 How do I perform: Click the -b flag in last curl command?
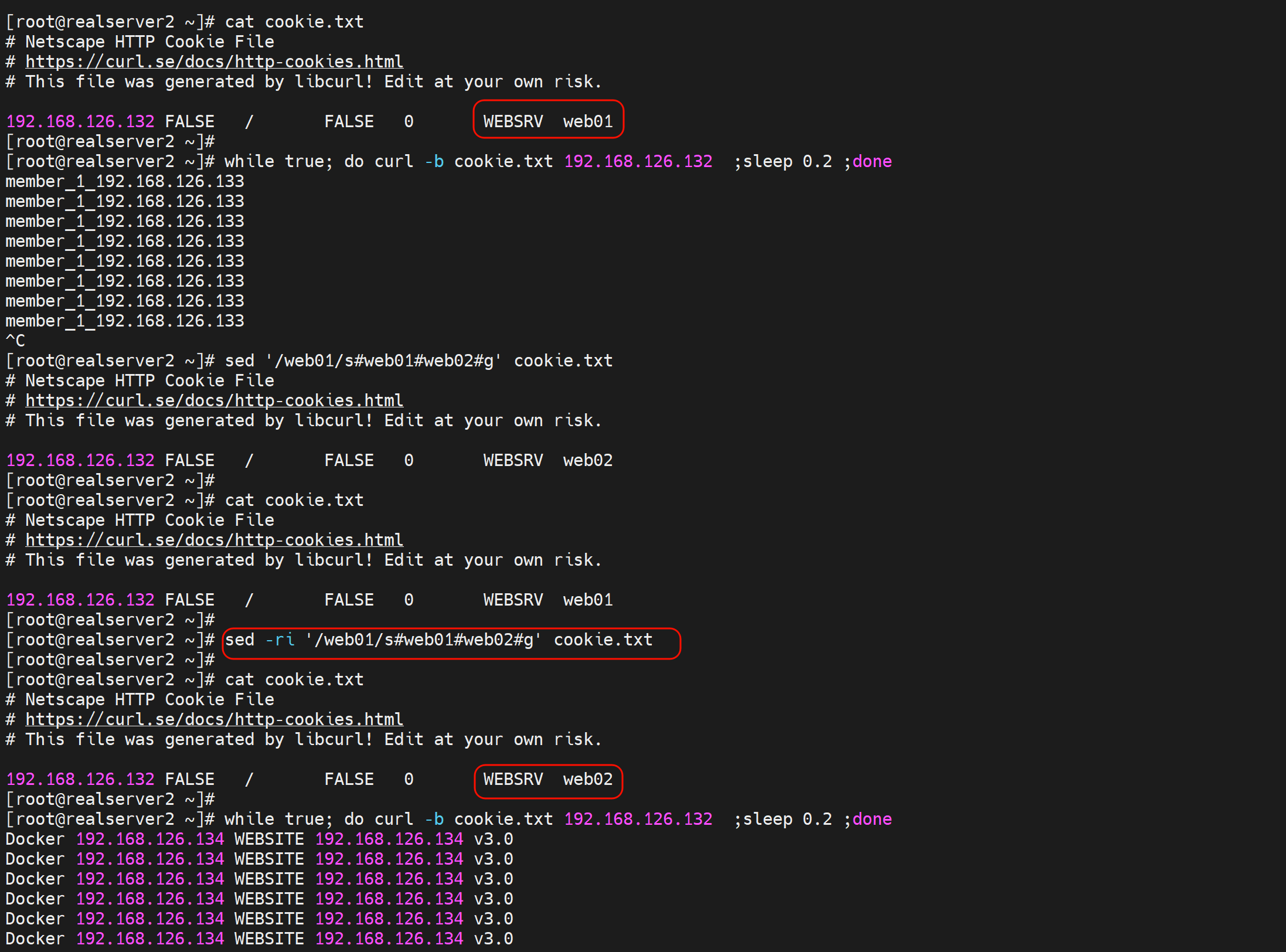pos(434,819)
